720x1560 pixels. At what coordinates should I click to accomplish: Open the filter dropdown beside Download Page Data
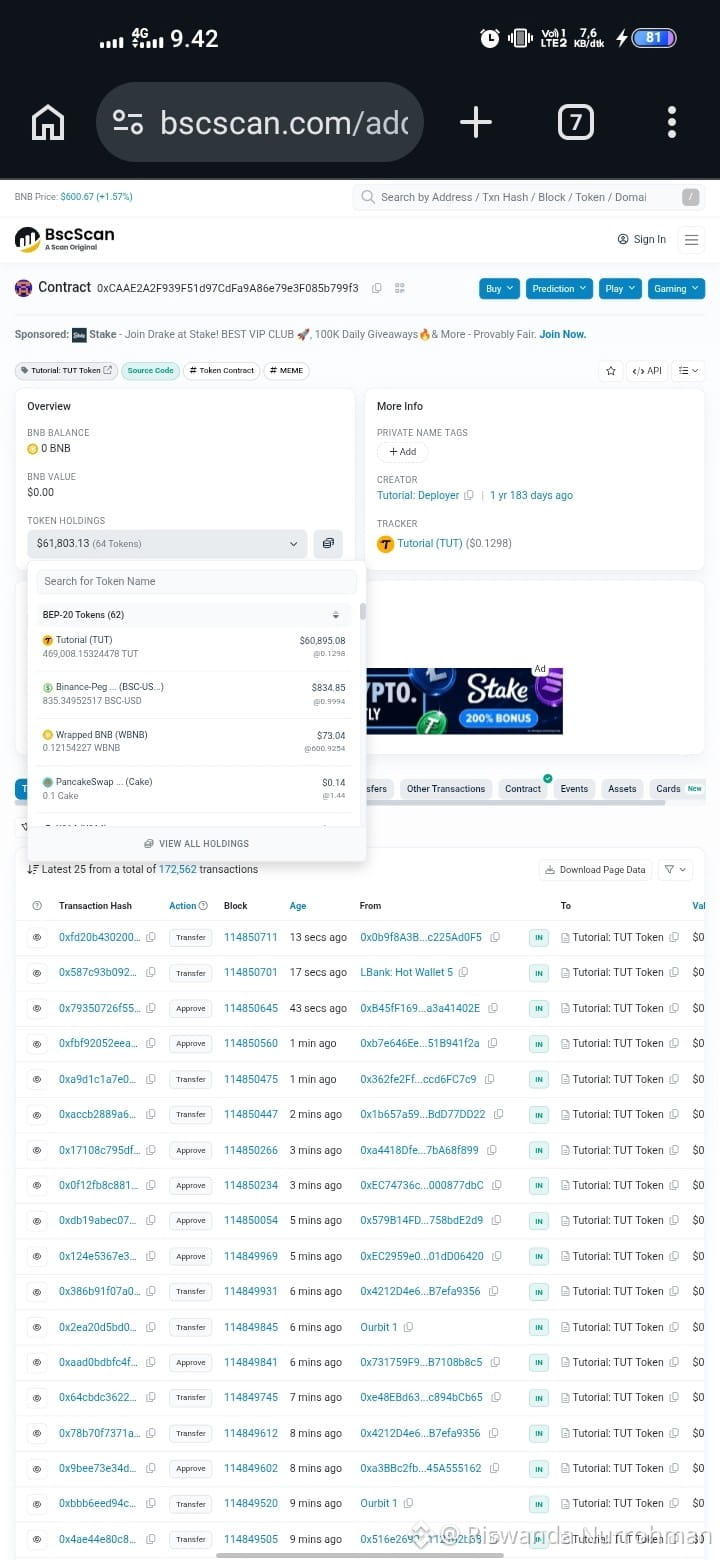pos(676,870)
